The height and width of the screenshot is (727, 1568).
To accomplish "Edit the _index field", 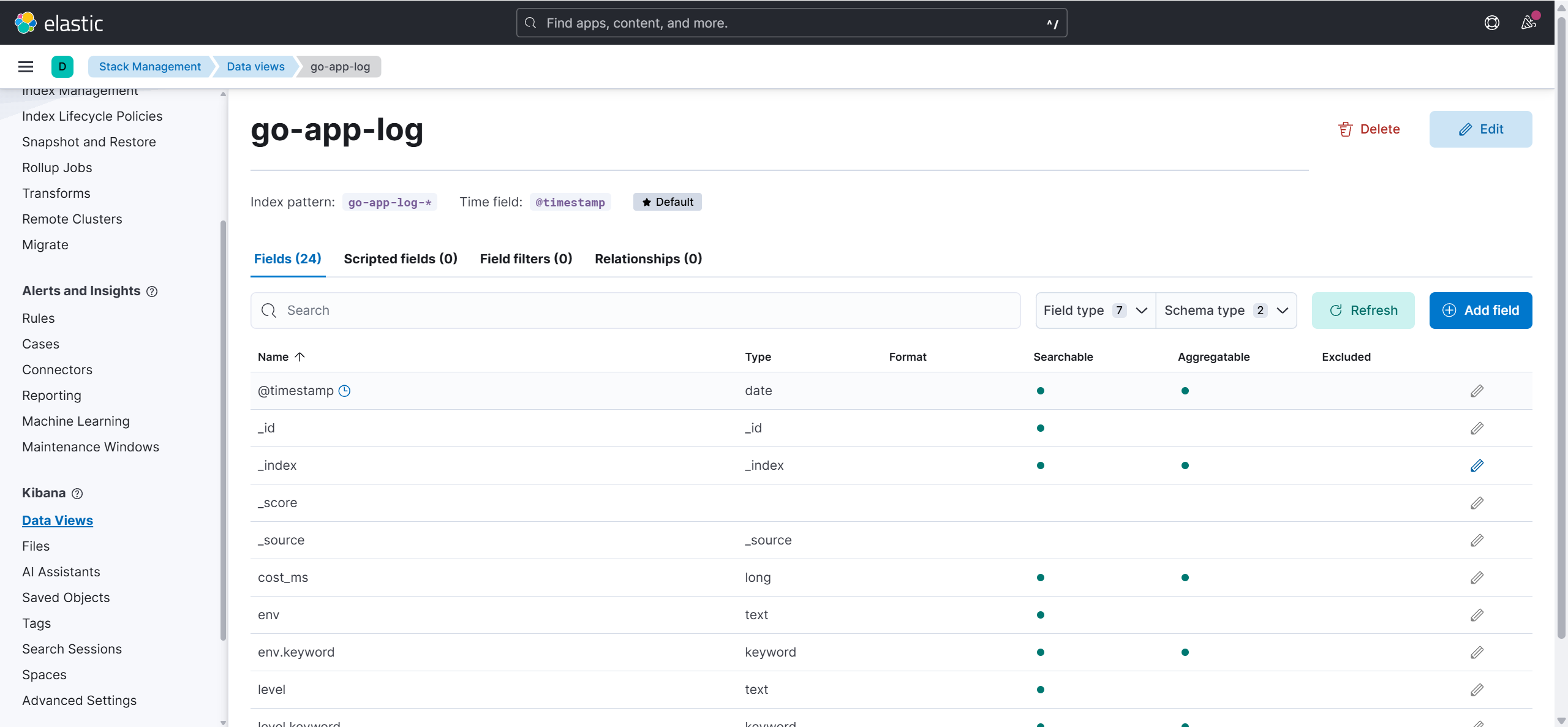I will click(x=1477, y=465).
